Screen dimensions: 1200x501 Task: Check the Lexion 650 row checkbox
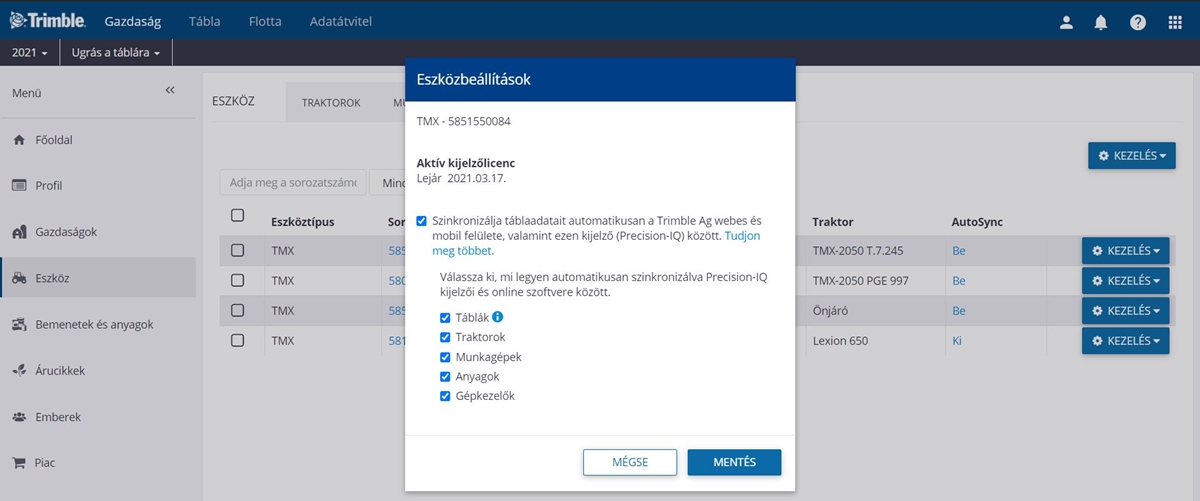(x=237, y=340)
